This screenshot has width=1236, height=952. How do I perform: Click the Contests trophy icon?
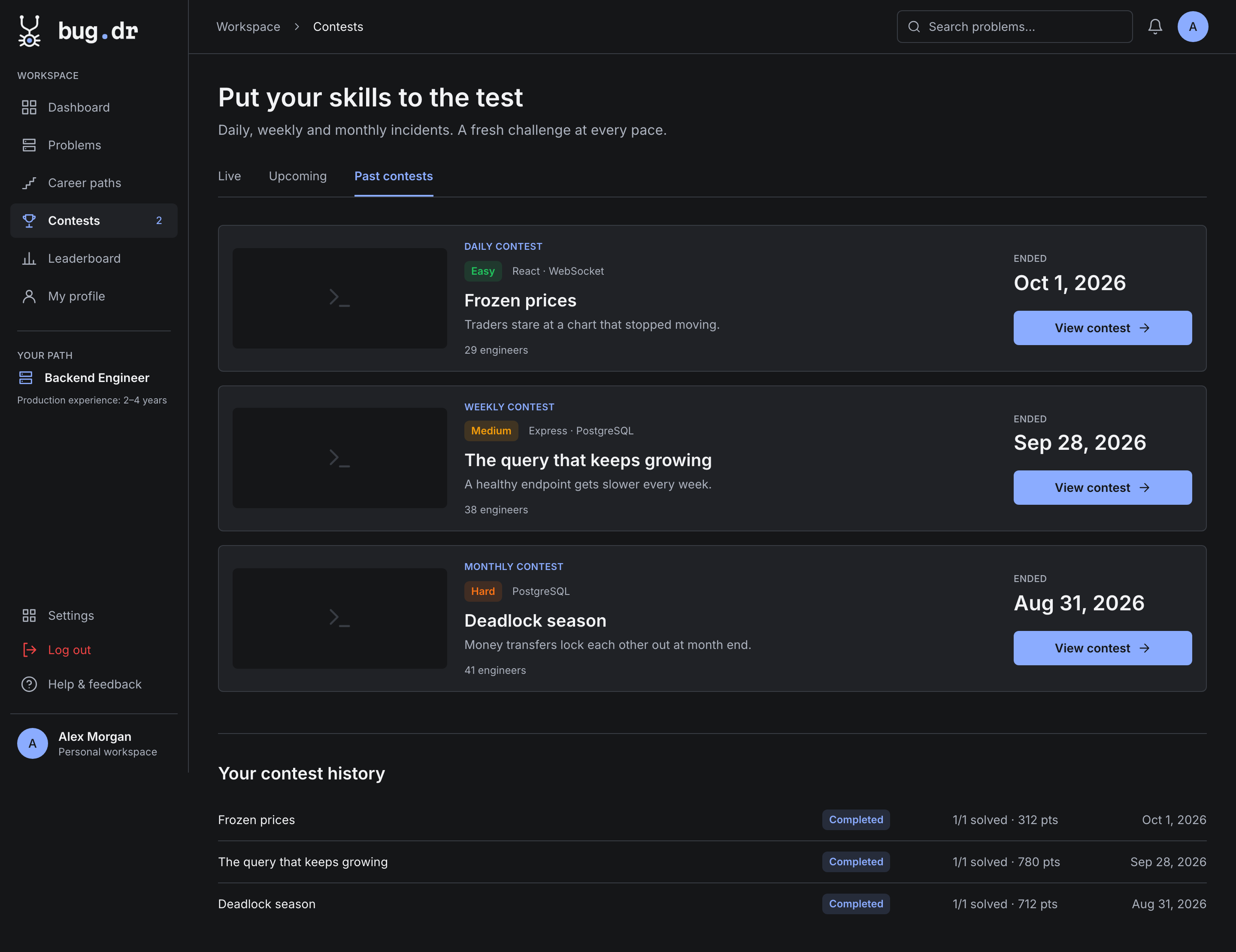(x=29, y=221)
